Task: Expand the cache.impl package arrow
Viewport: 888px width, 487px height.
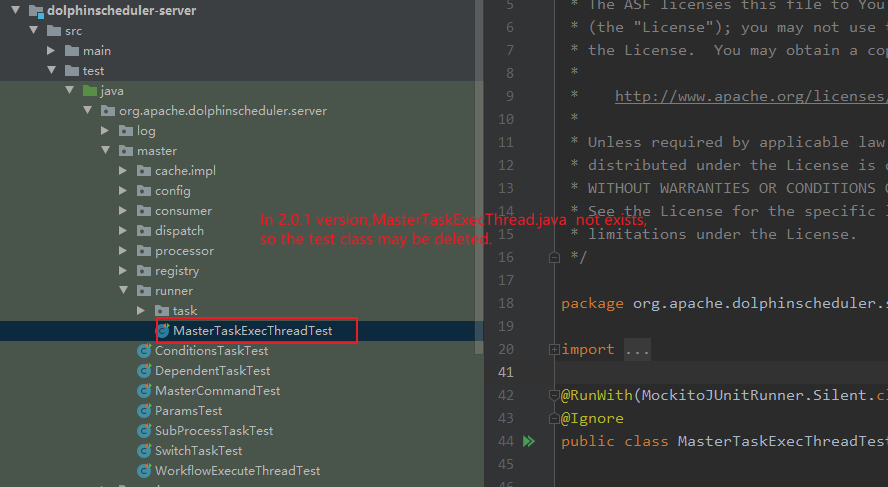Action: click(123, 170)
